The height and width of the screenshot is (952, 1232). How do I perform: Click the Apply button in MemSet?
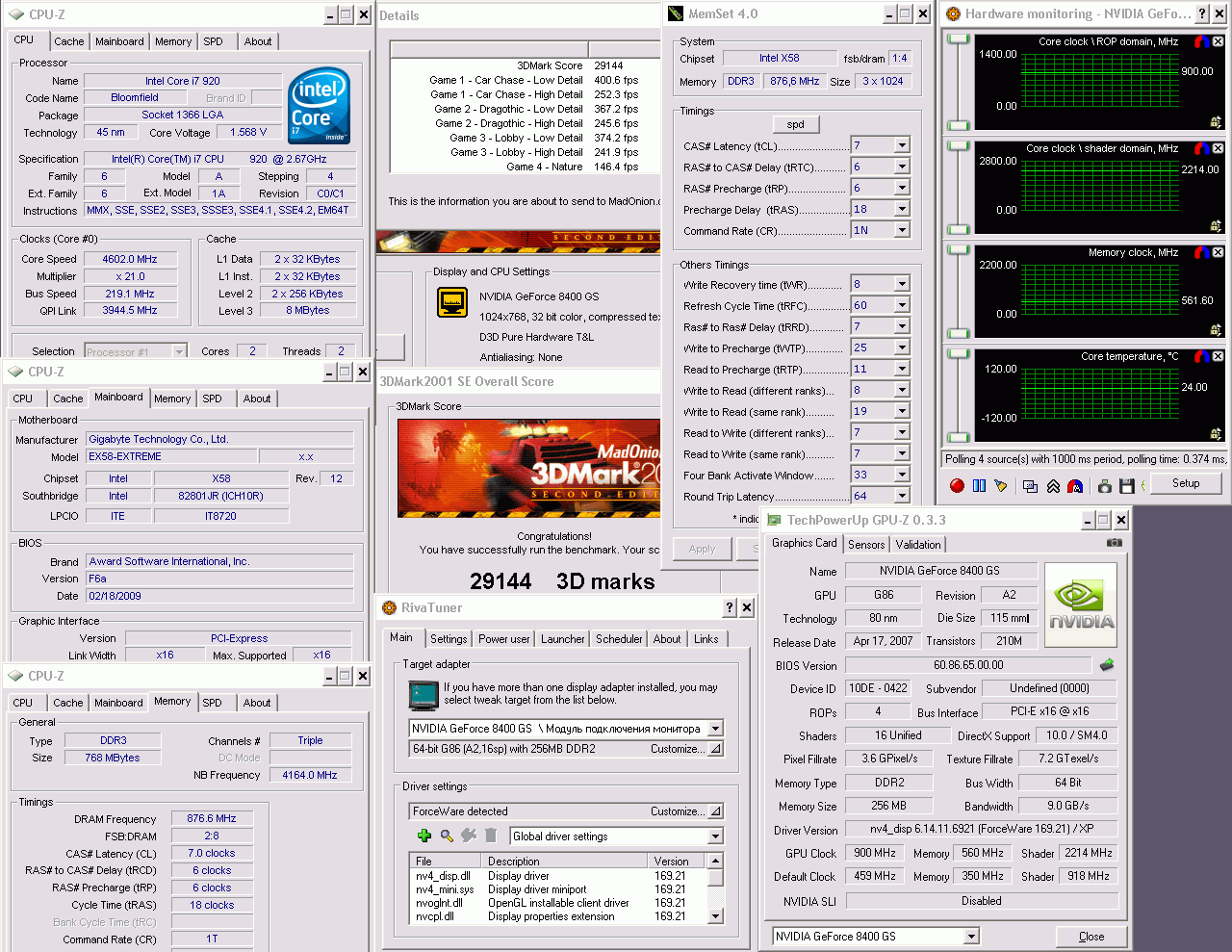[x=703, y=549]
